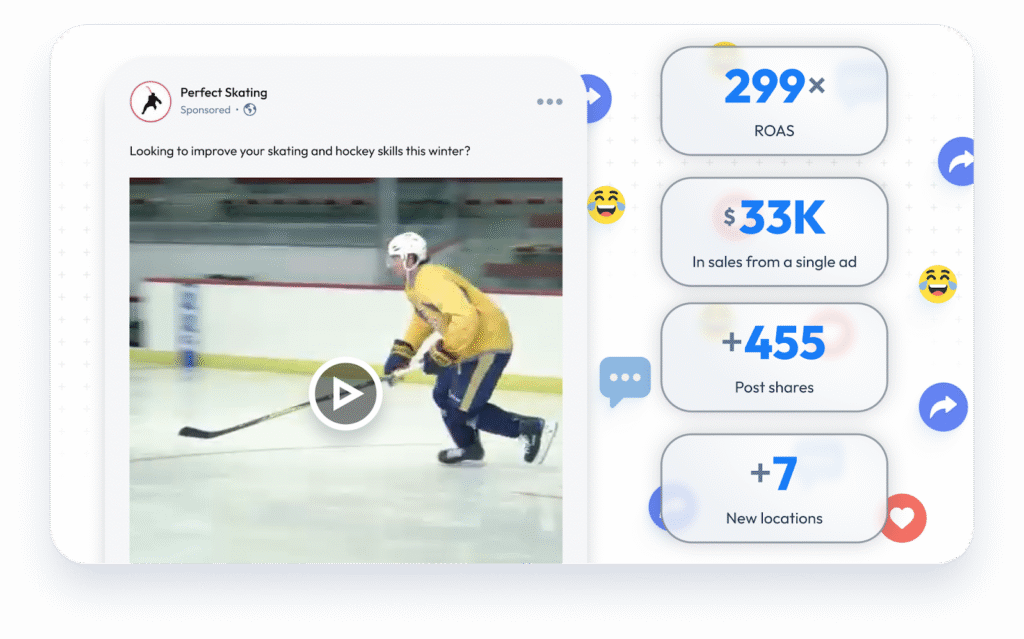The width and height of the screenshot is (1024, 639).
Task: Click the speech bubble comment icon
Action: (625, 380)
